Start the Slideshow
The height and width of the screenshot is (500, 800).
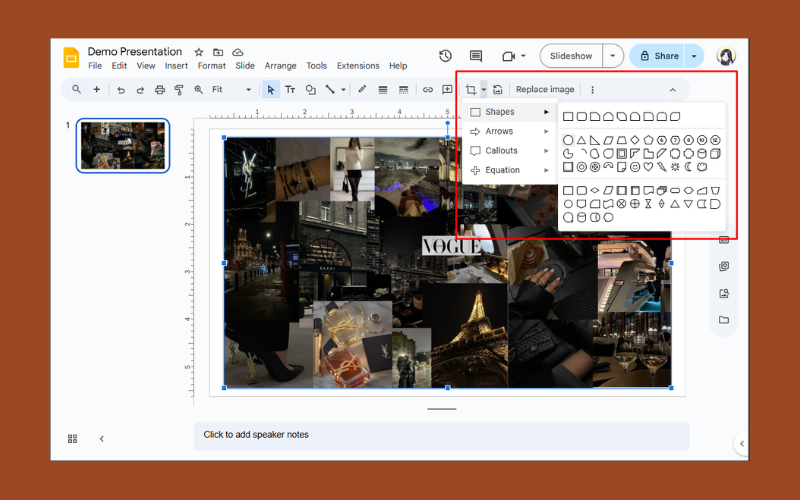pos(571,56)
